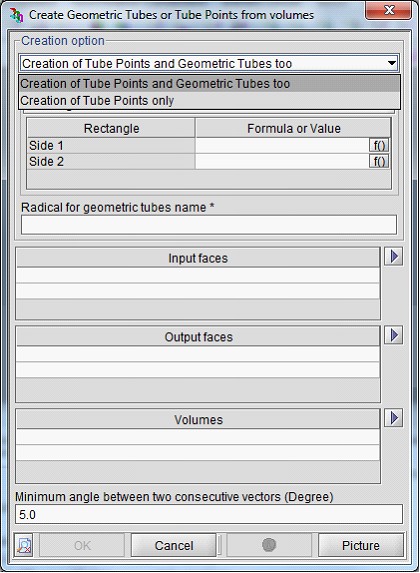Click the Minimum angle field showing 5.0

point(209,514)
